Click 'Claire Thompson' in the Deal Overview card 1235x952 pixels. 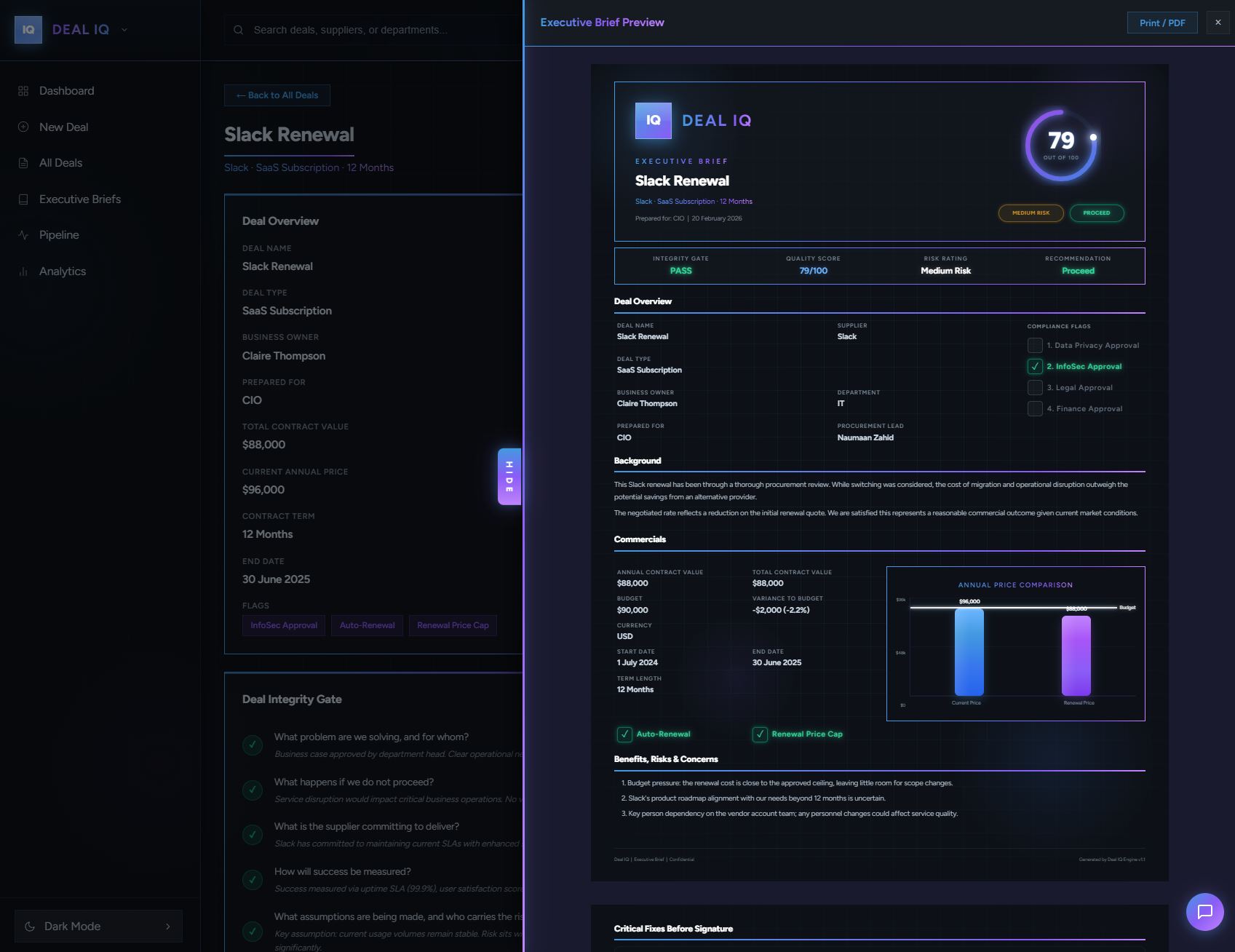click(x=284, y=356)
